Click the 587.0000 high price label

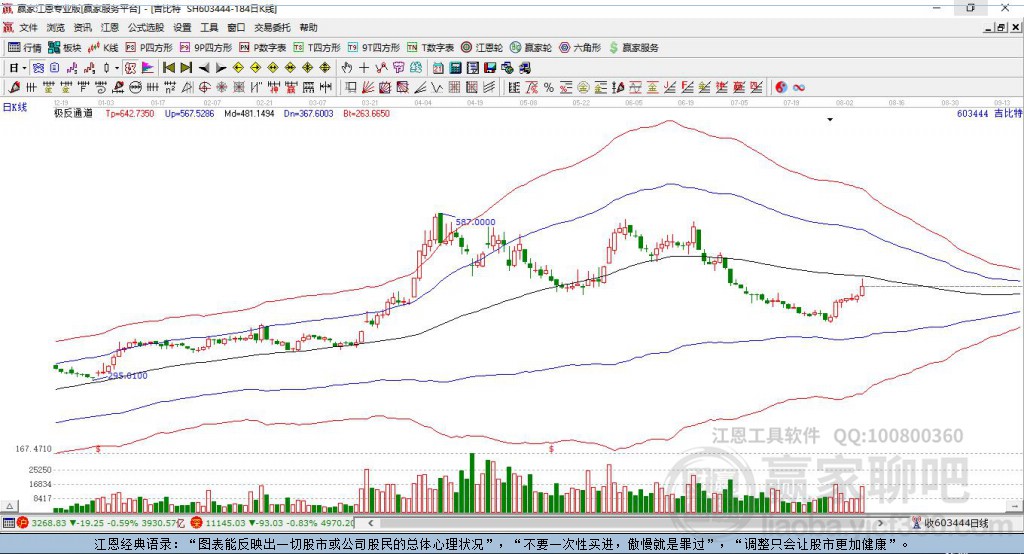point(475,222)
